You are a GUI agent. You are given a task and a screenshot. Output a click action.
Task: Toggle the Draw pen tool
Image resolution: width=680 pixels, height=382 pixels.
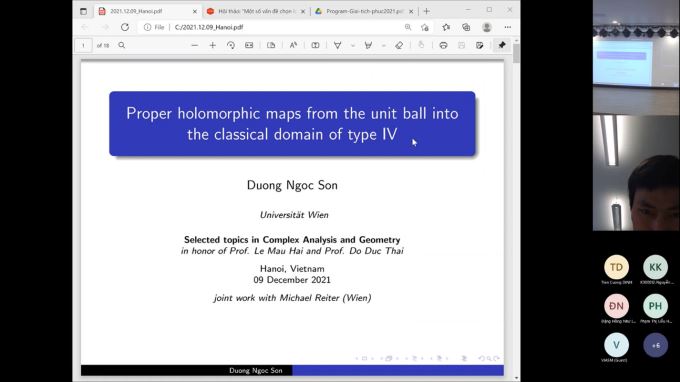337,45
